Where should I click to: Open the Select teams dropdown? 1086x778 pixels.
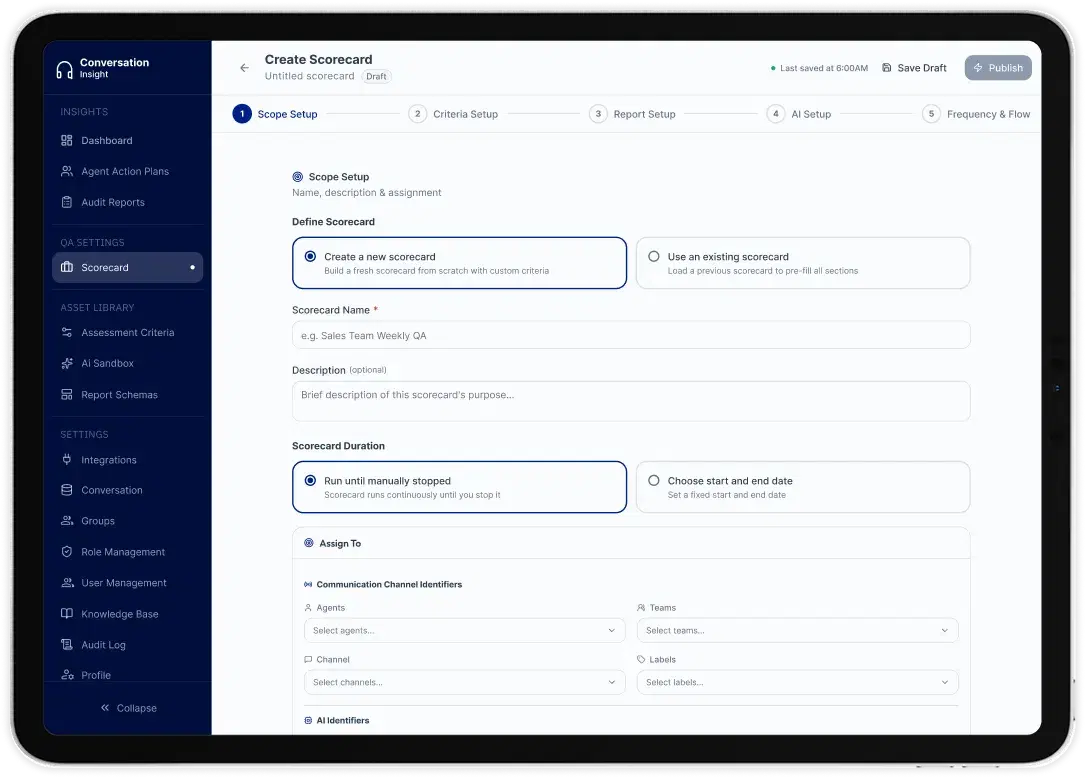tap(797, 630)
